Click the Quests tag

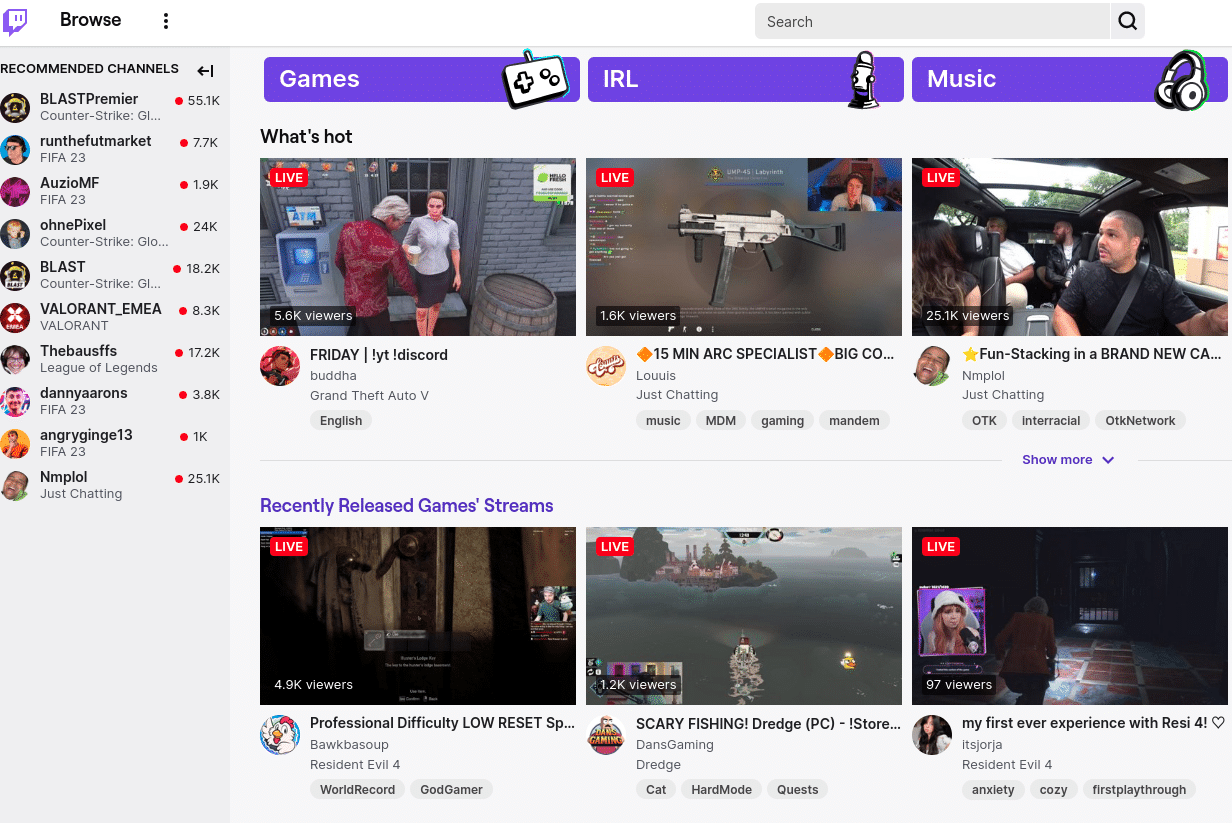tap(797, 790)
